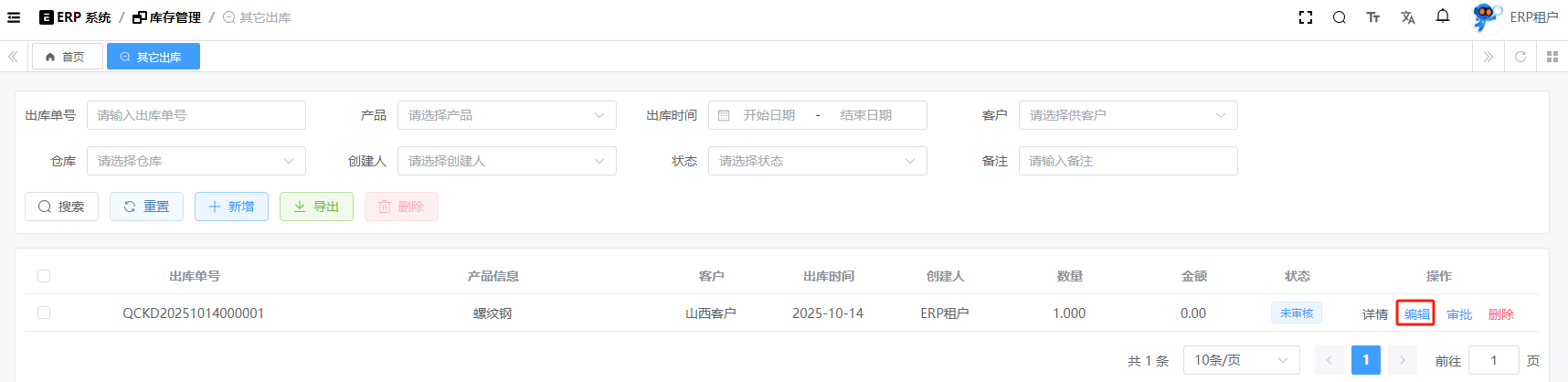1568x382 pixels.
Task: Enter fullscreen mode via top-bar icon
Action: pyautogui.click(x=1306, y=17)
